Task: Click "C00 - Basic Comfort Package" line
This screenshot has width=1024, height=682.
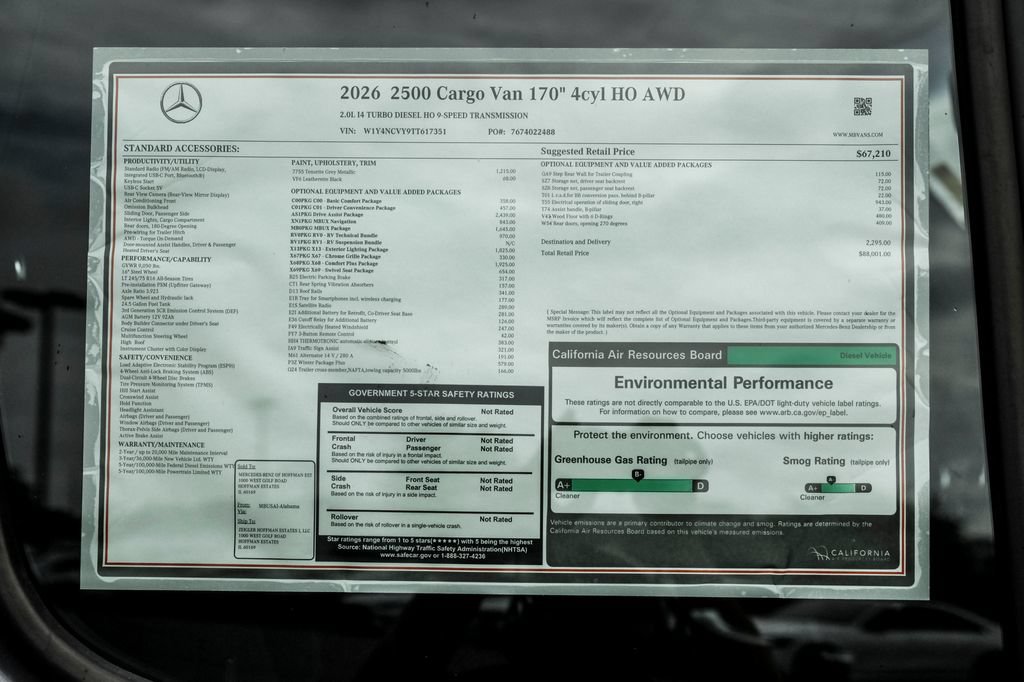Action: pos(336,201)
